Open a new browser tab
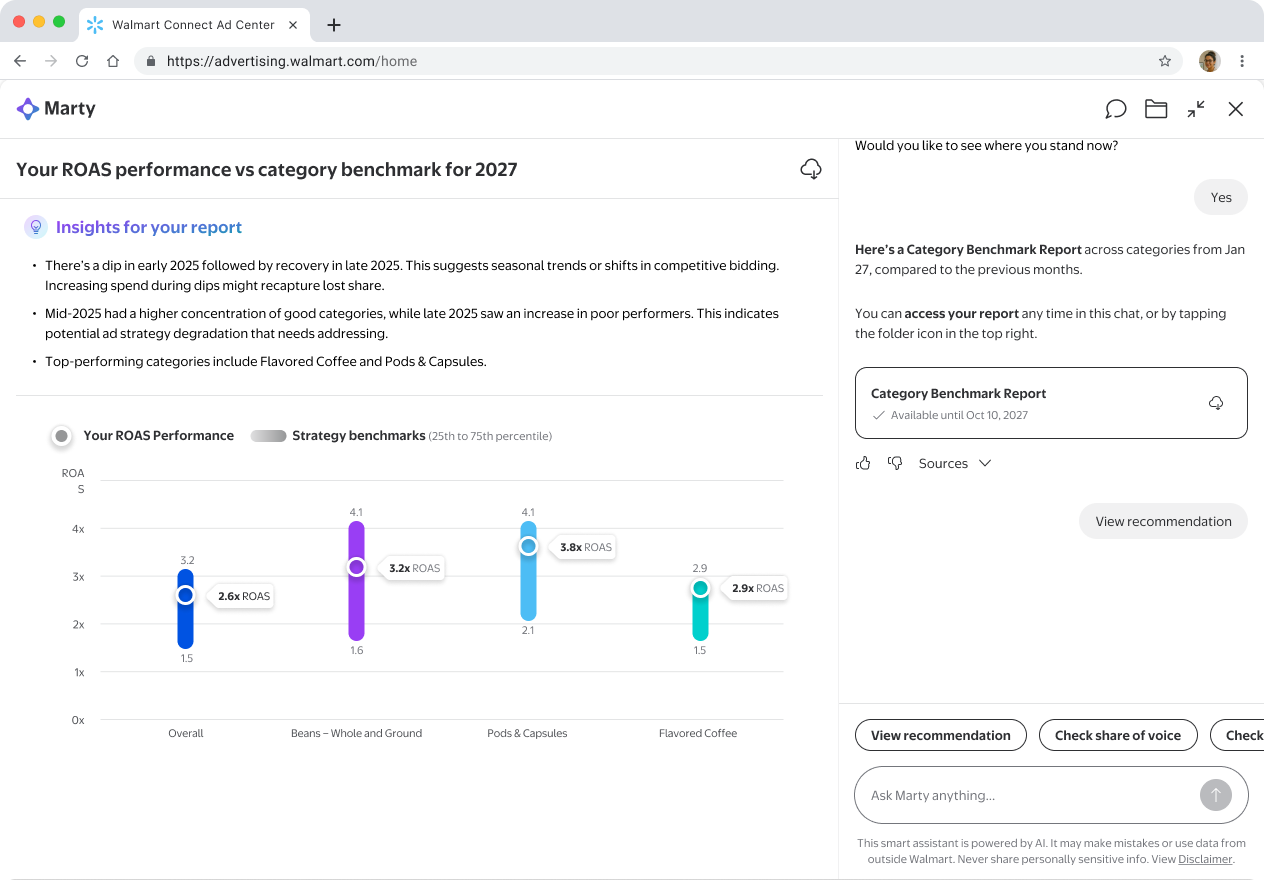The width and height of the screenshot is (1264, 880). point(334,25)
